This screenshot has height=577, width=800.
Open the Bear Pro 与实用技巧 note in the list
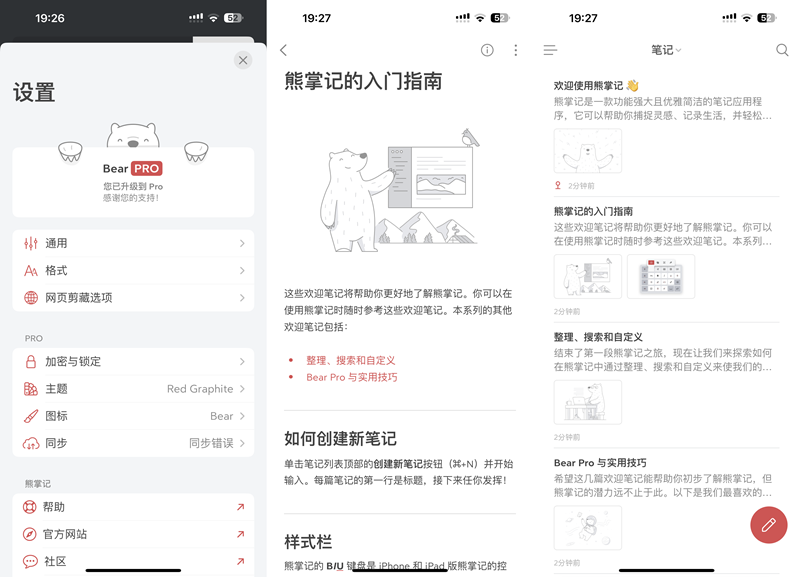click(666, 512)
